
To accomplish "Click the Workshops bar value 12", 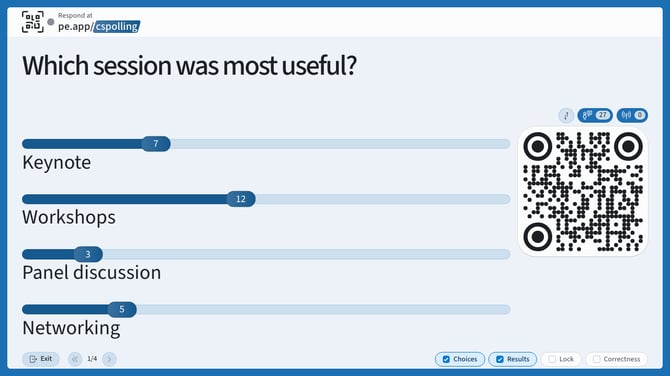I will [x=241, y=199].
